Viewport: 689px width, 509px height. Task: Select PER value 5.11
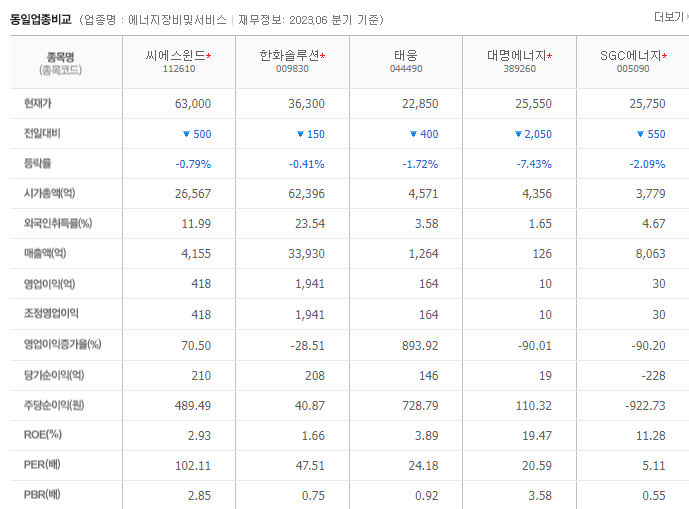[x=654, y=465]
